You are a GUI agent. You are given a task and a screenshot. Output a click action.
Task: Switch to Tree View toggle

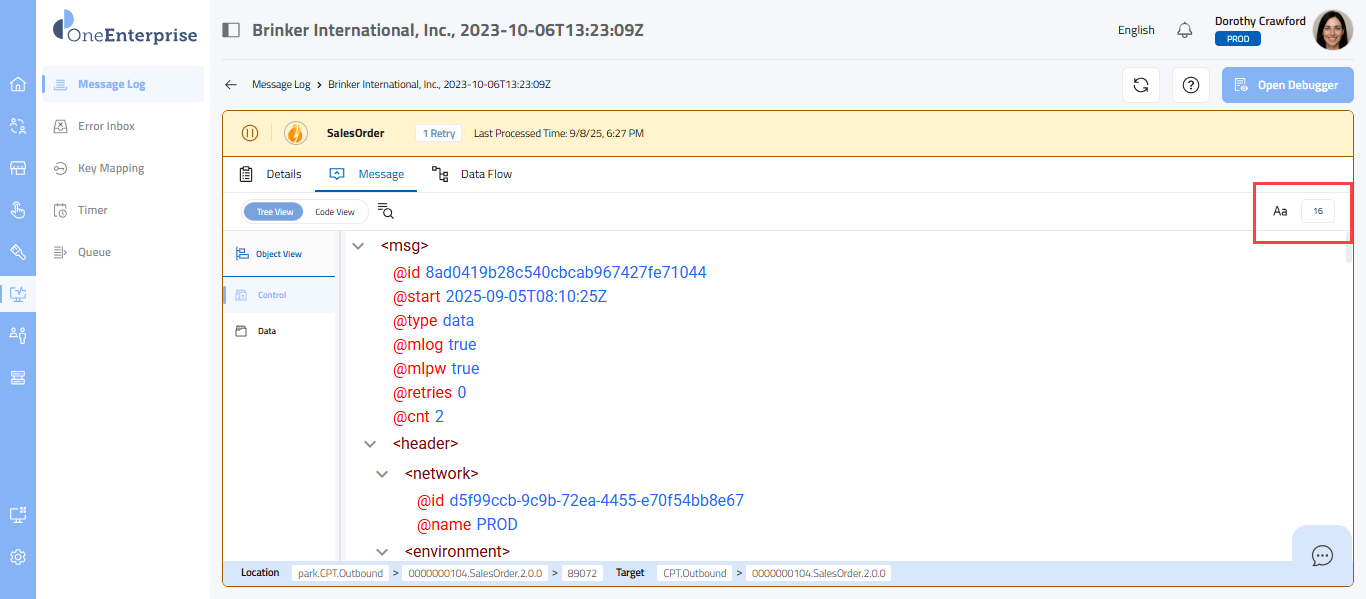275,212
